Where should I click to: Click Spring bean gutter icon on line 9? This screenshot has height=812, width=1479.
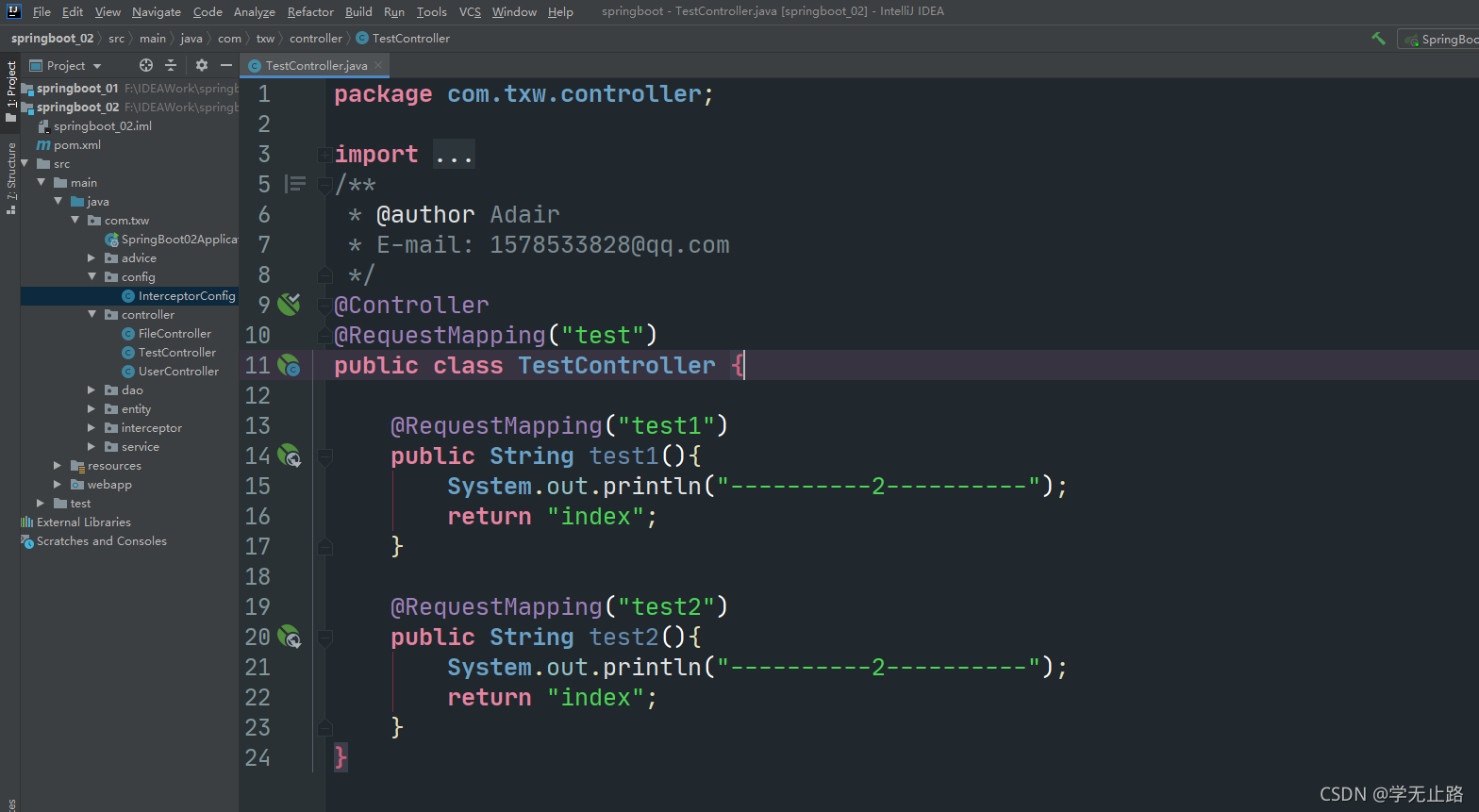point(289,305)
